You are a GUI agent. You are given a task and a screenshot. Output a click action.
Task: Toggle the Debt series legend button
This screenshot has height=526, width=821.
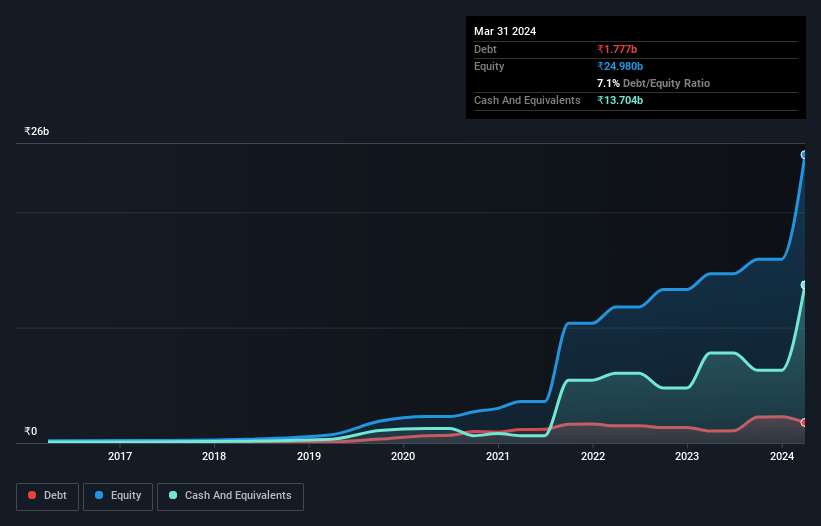click(48, 496)
